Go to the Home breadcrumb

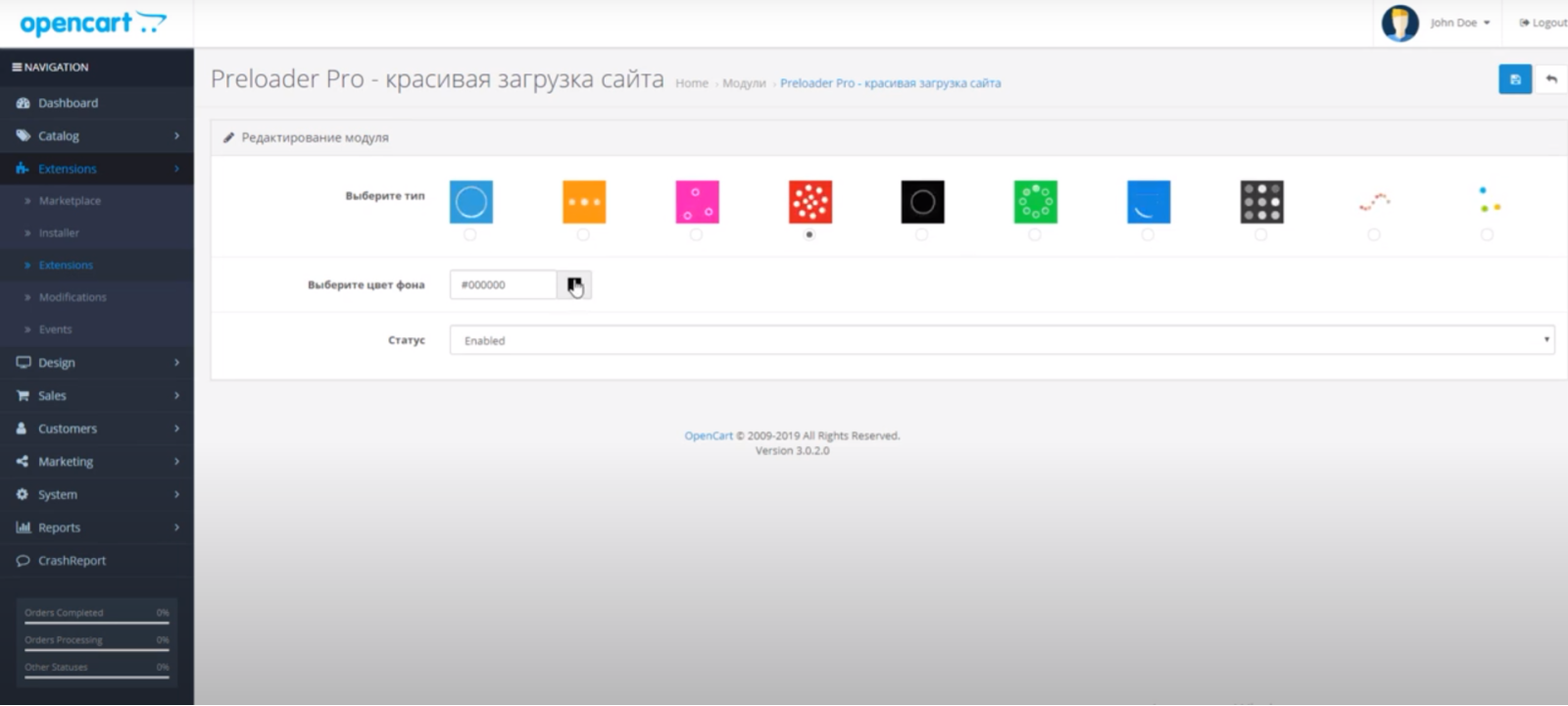pos(692,83)
